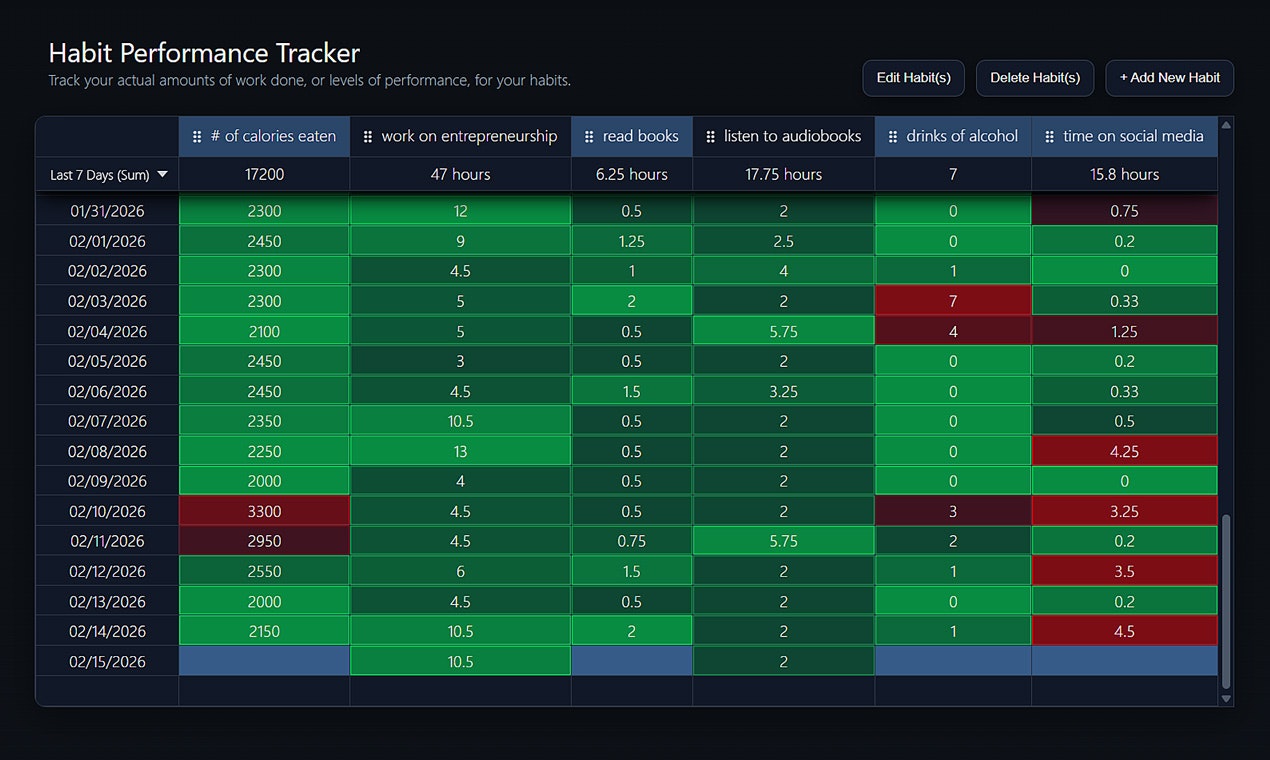Select the red 3300 calories cell on 02/10/2026
This screenshot has height=760, width=1270.
pos(264,510)
